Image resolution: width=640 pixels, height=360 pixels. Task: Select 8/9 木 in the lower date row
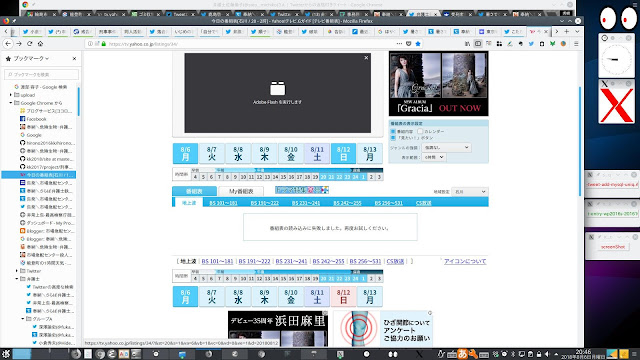(264, 296)
